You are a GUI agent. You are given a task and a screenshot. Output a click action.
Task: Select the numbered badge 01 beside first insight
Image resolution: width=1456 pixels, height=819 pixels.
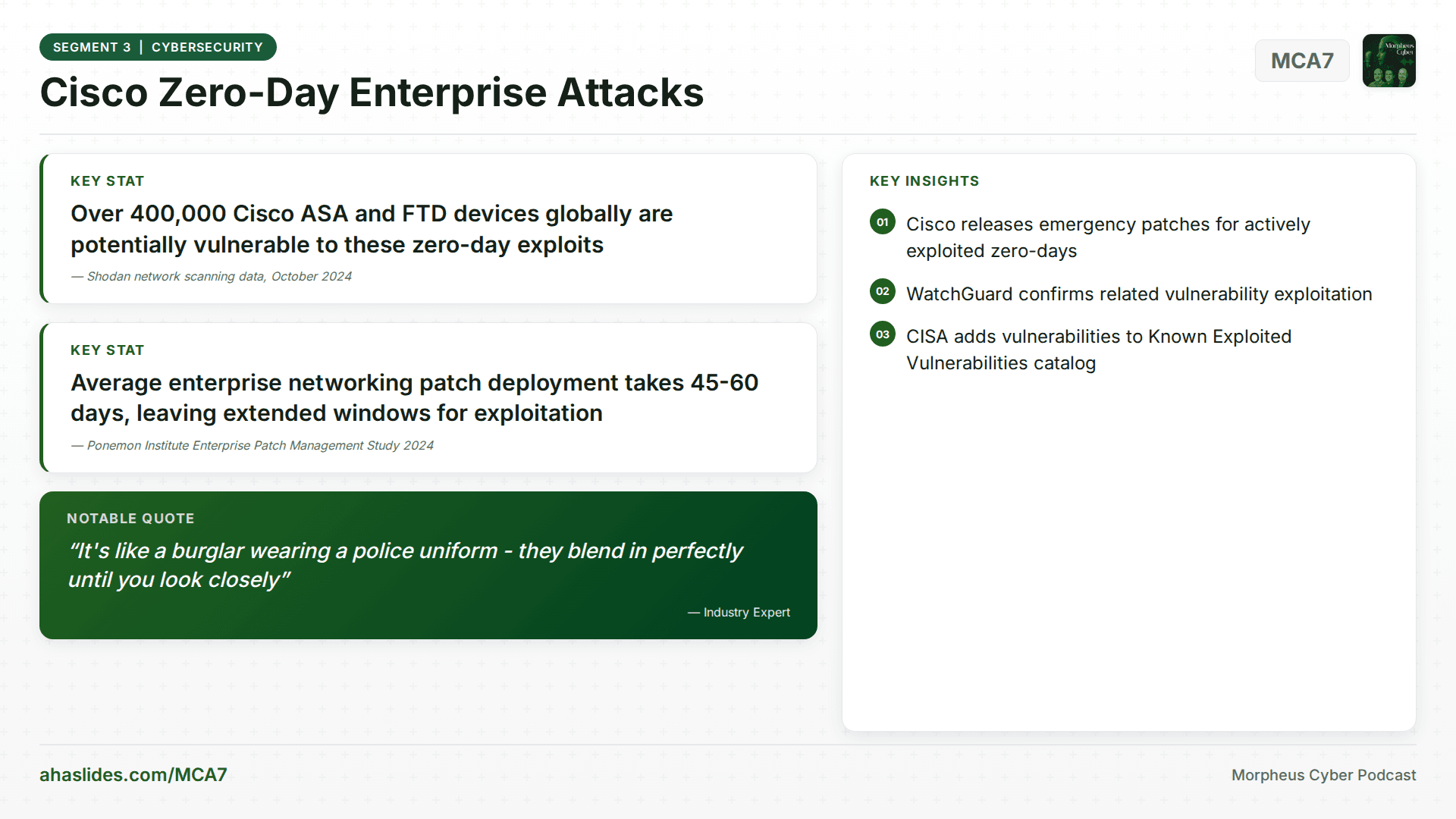[882, 221]
